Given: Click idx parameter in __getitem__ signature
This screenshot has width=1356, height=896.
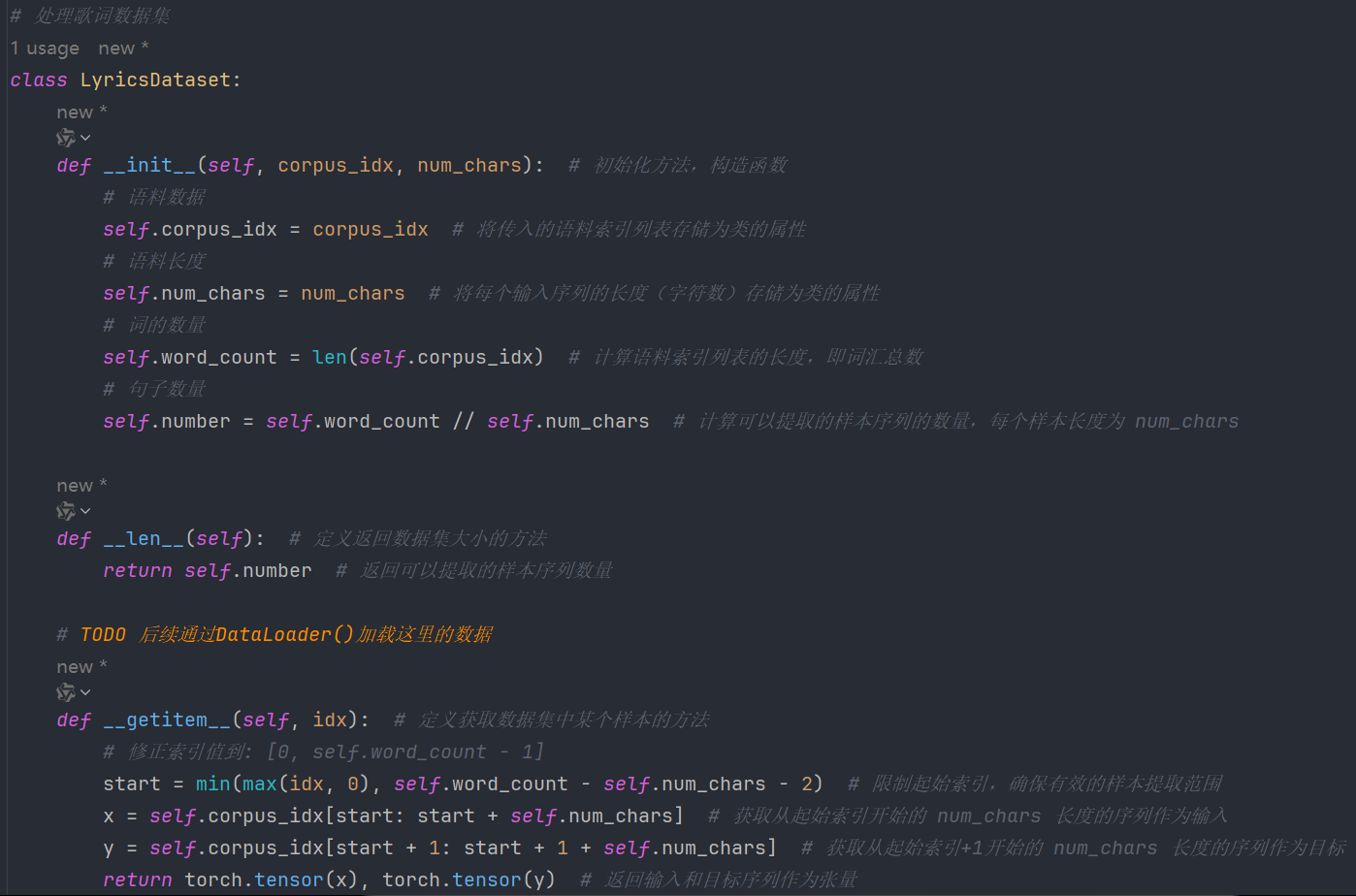Looking at the screenshot, I should [x=330, y=720].
